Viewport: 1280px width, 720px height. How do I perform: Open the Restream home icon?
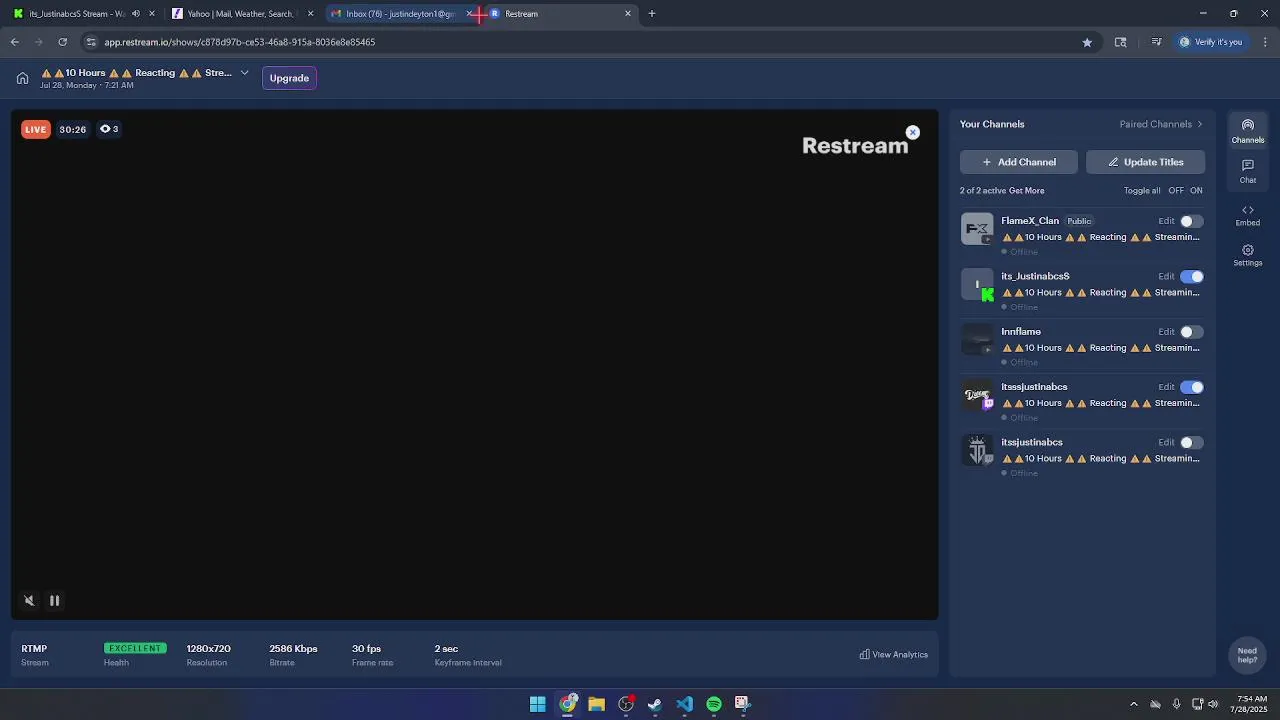(22, 78)
